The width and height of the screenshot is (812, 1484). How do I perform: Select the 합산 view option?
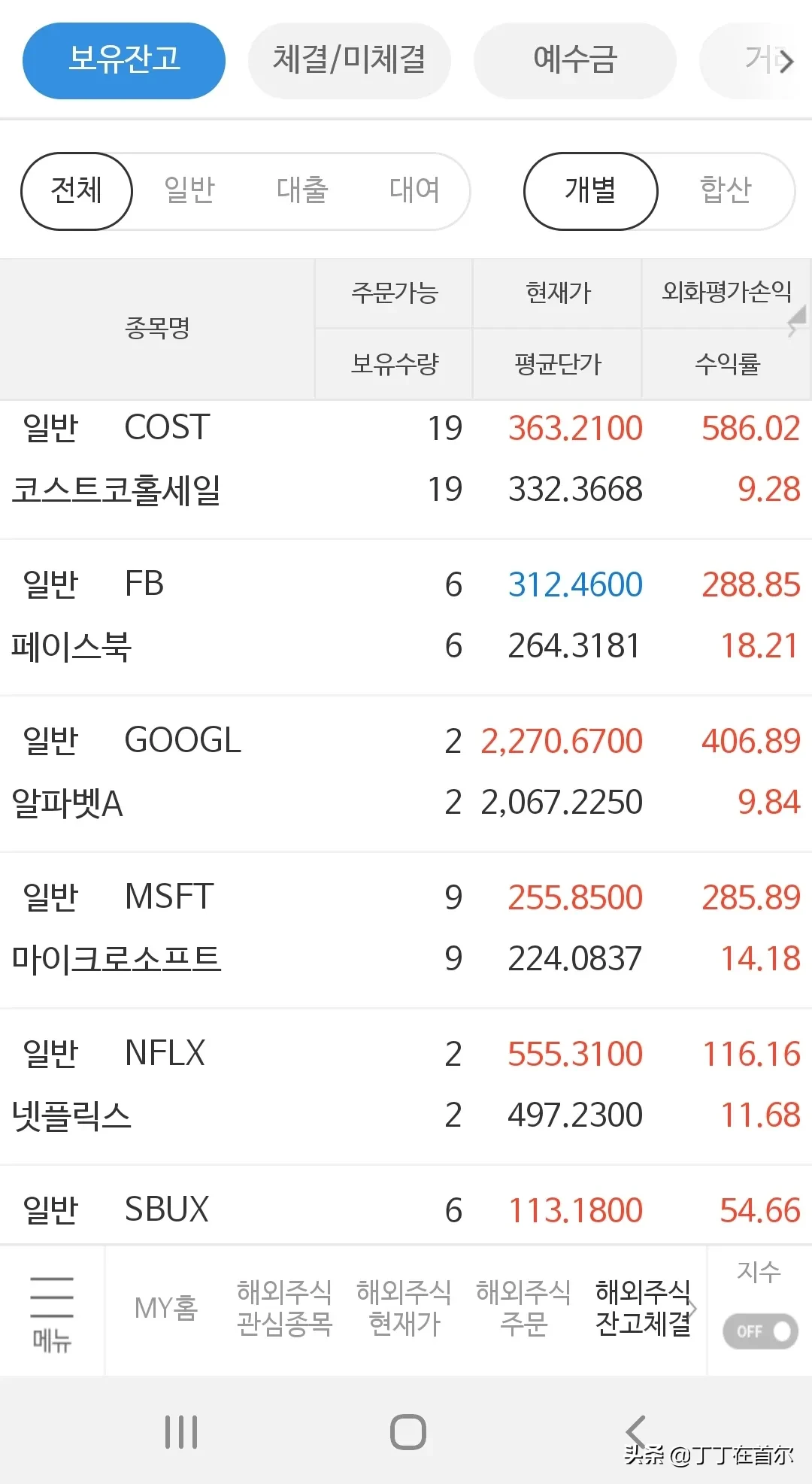click(726, 190)
